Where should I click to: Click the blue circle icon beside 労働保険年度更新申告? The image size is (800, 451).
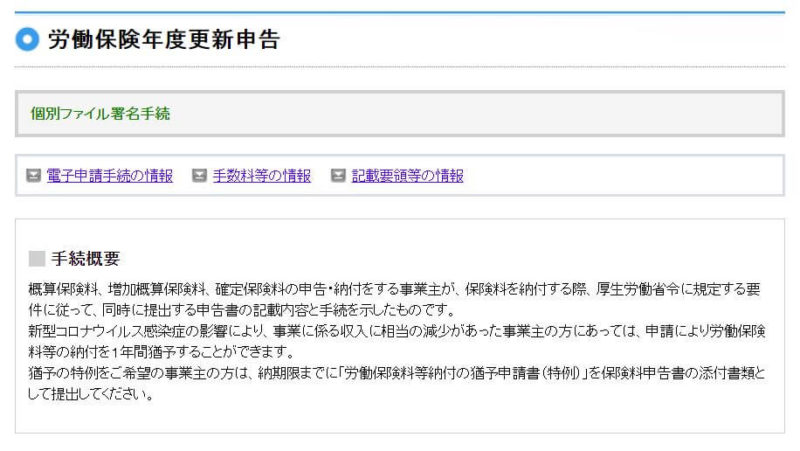pos(27,39)
